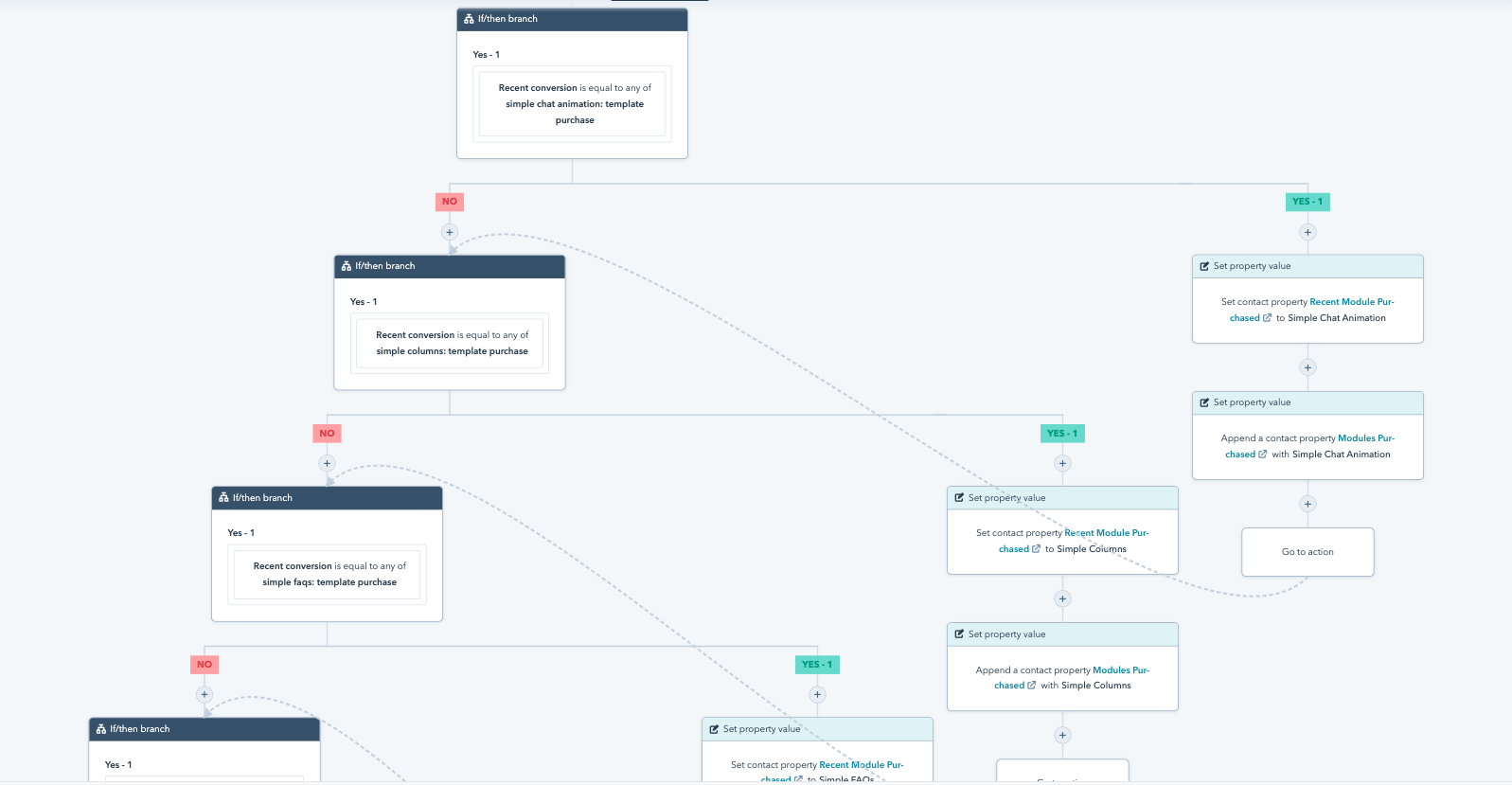Click plus between the two Simple Chat Animation cards
Image resolution: width=1512 pixels, height=785 pixels.
pyautogui.click(x=1307, y=367)
